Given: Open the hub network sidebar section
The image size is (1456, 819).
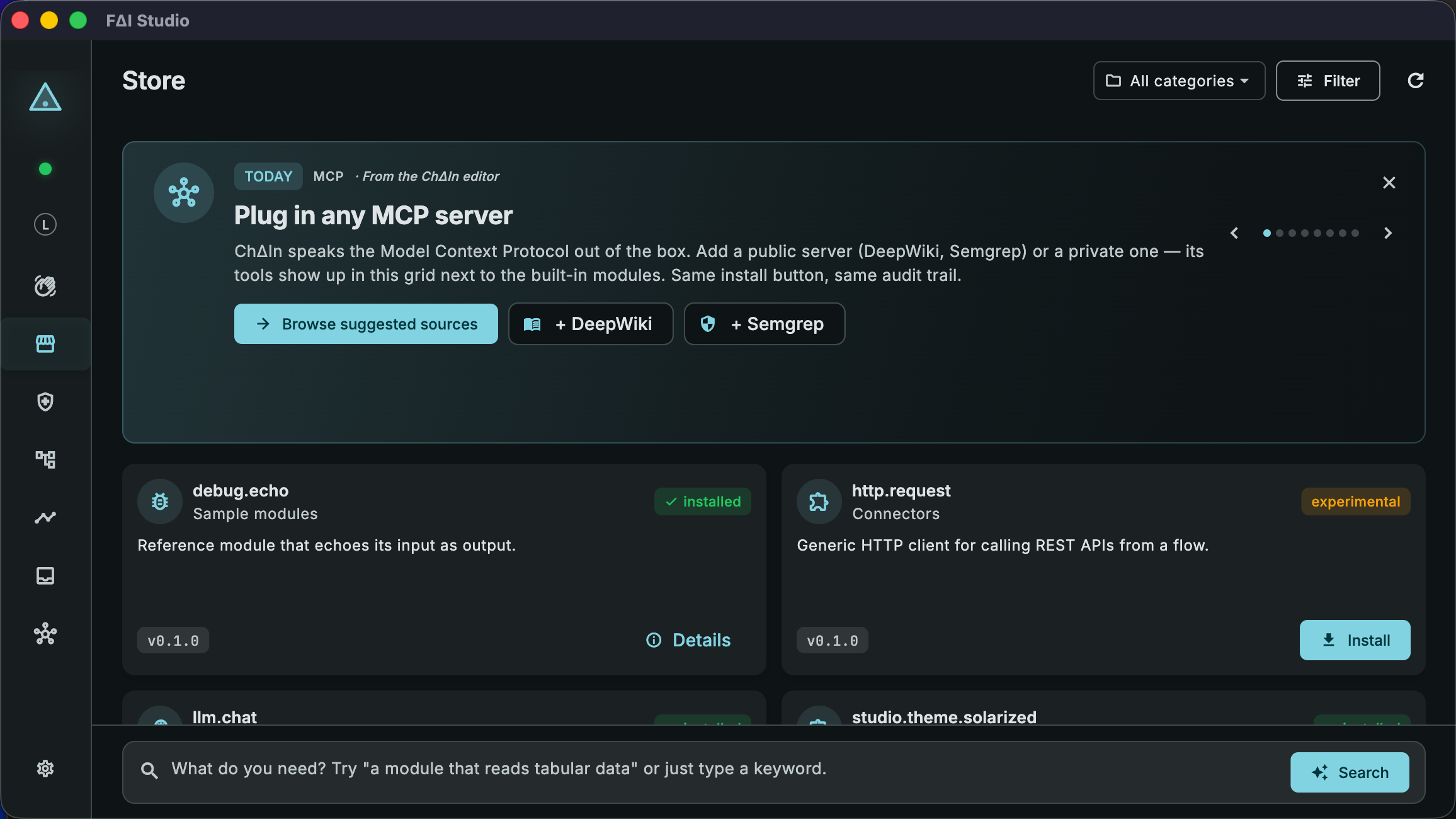Looking at the screenshot, I should point(45,634).
